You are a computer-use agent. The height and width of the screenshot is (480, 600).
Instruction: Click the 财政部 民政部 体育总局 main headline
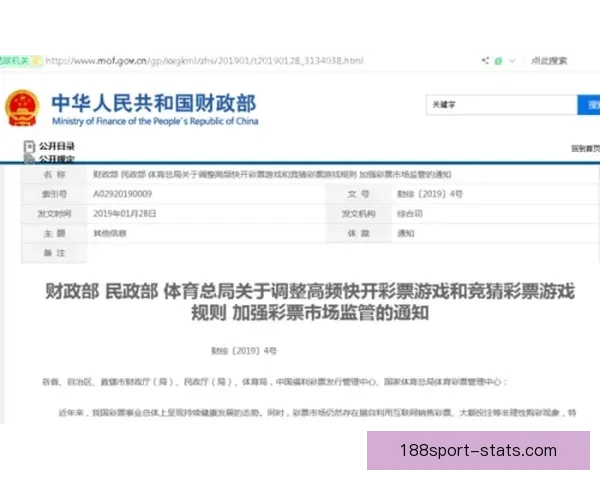click(310, 302)
